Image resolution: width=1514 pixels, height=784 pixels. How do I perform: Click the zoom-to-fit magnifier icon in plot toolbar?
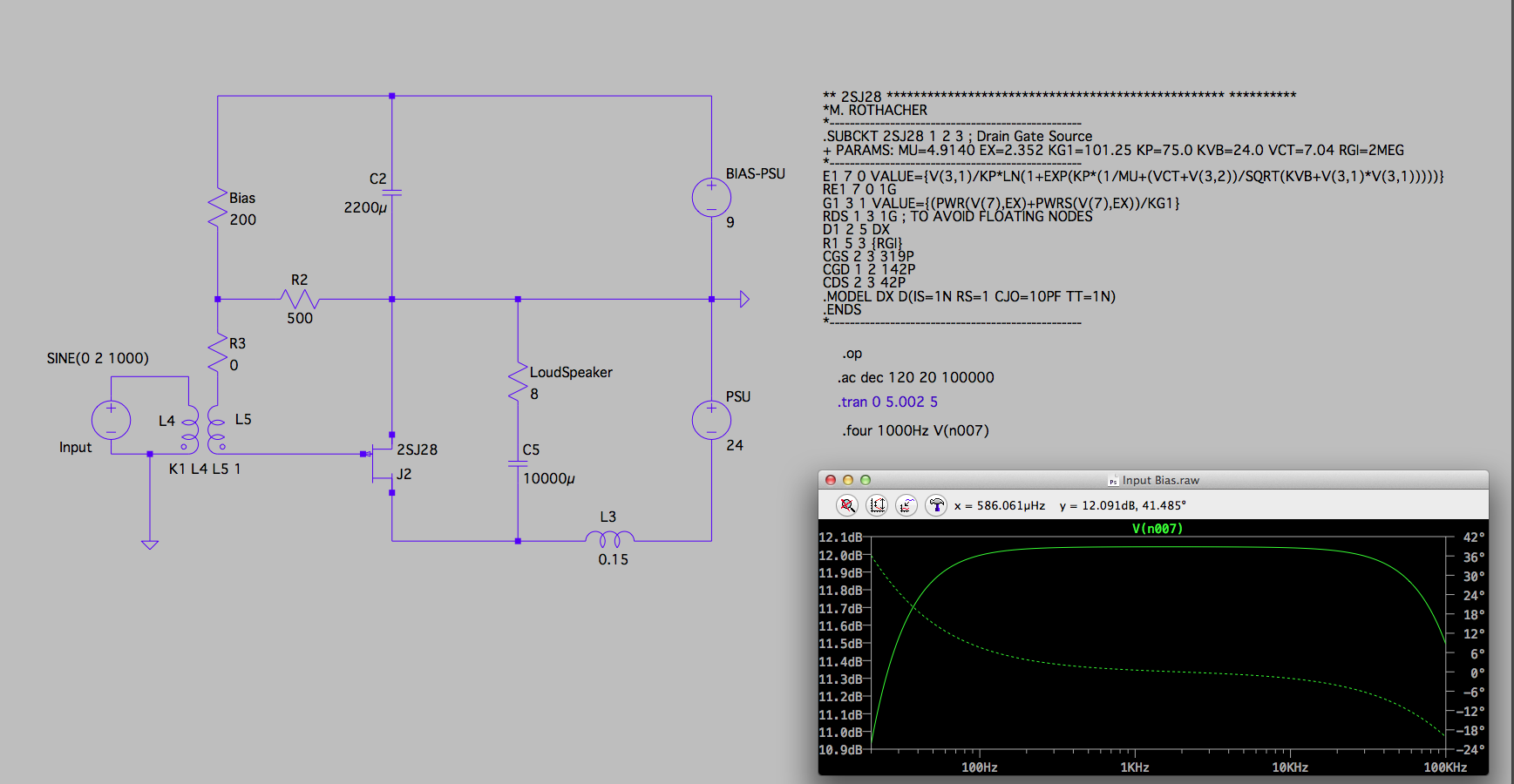pos(846,505)
